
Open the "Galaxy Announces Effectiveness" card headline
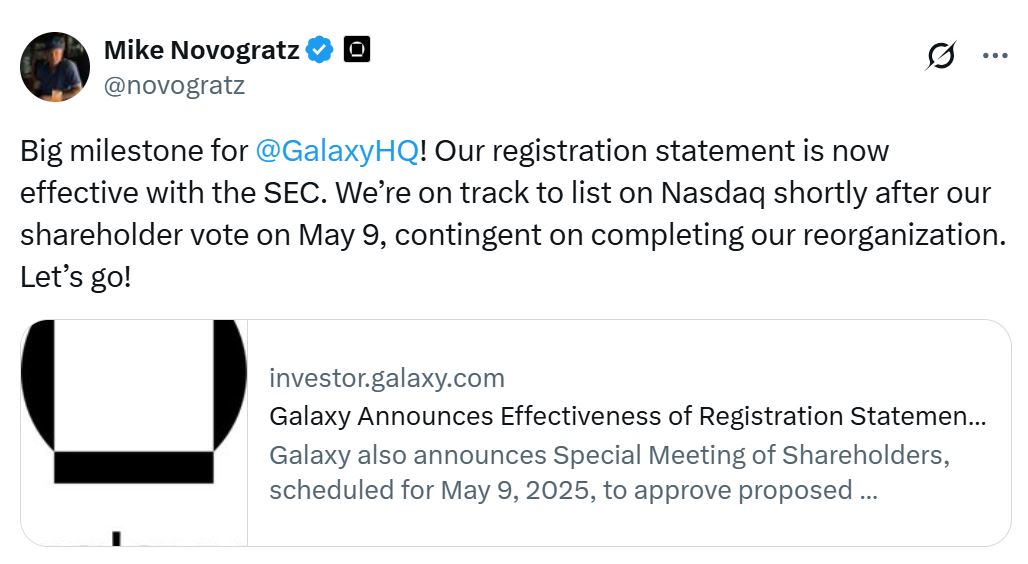[627, 416]
